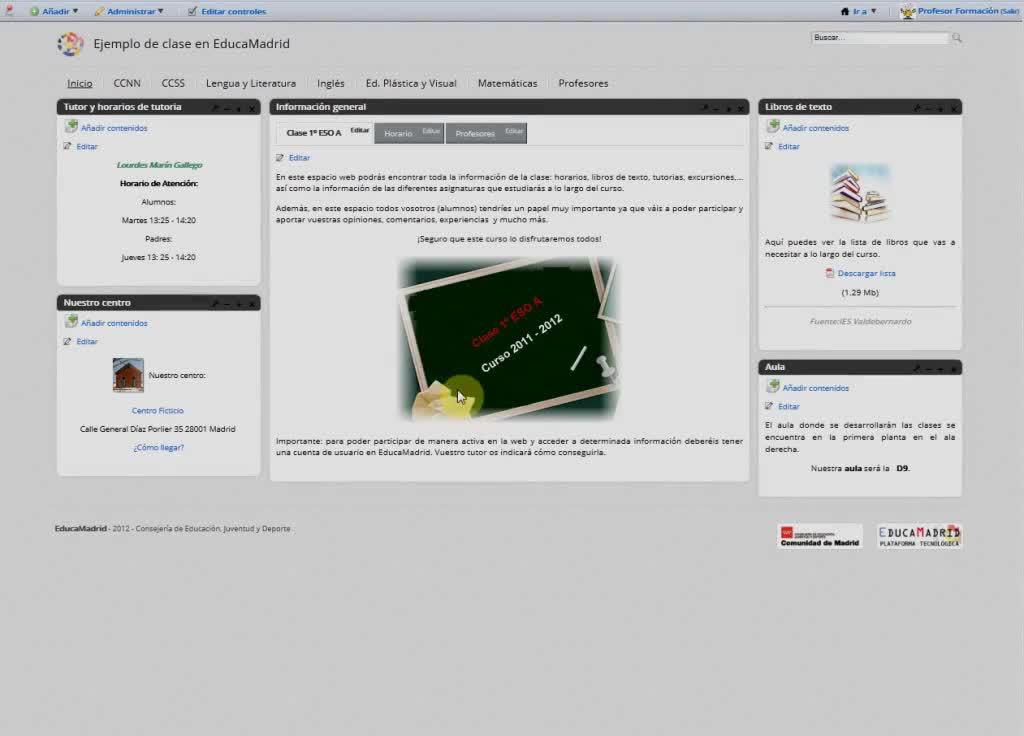Open the CCSS navigation page
Image resolution: width=1024 pixels, height=736 pixels.
pyautogui.click(x=173, y=83)
